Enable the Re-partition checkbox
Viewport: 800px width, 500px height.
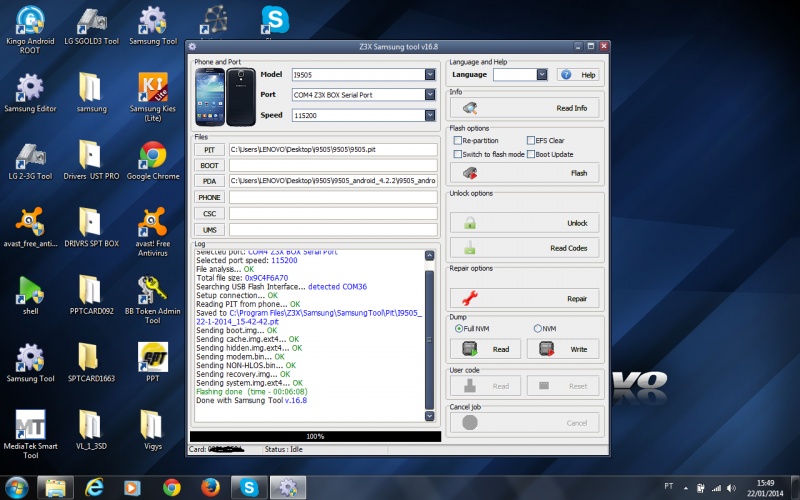[458, 140]
